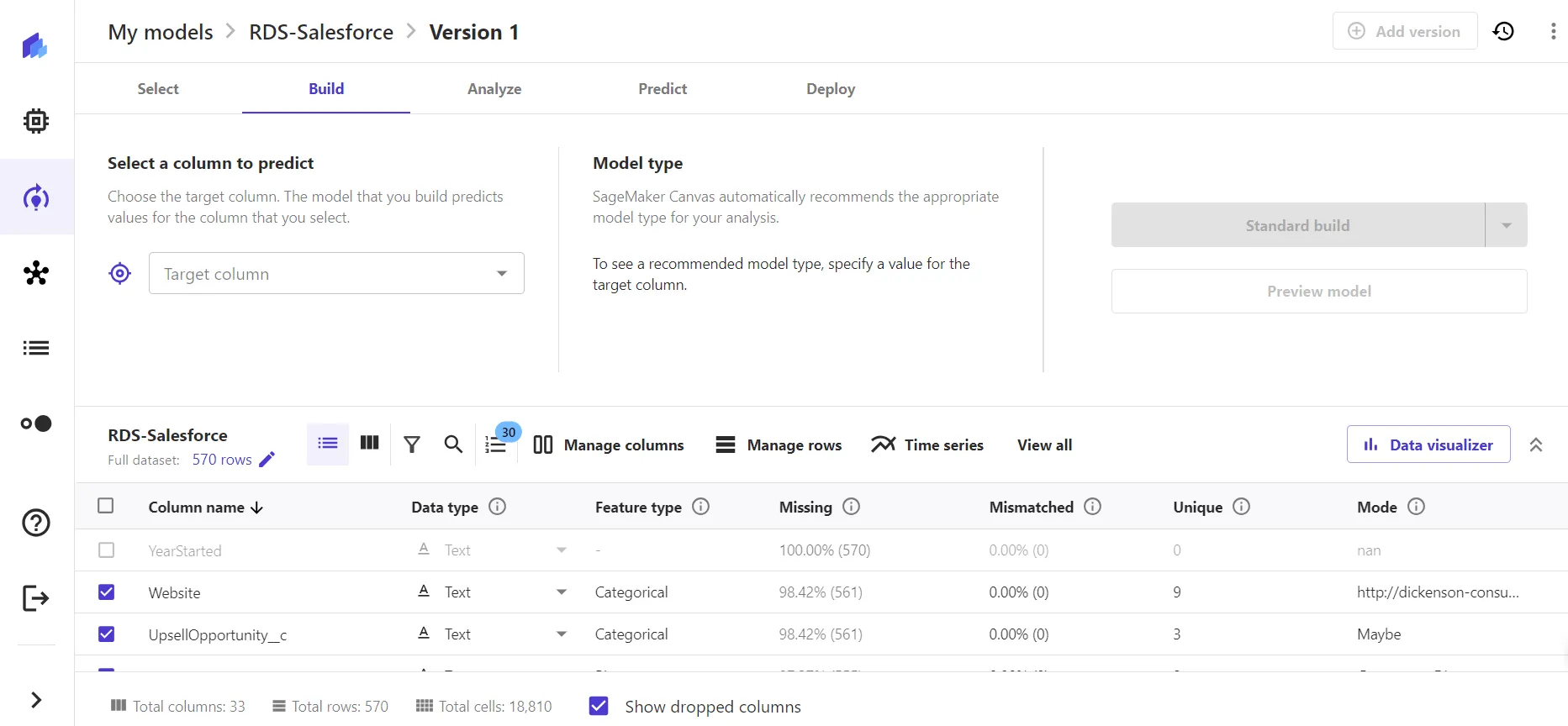Open the help question mark icon
The image size is (1568, 726).
tap(36, 523)
